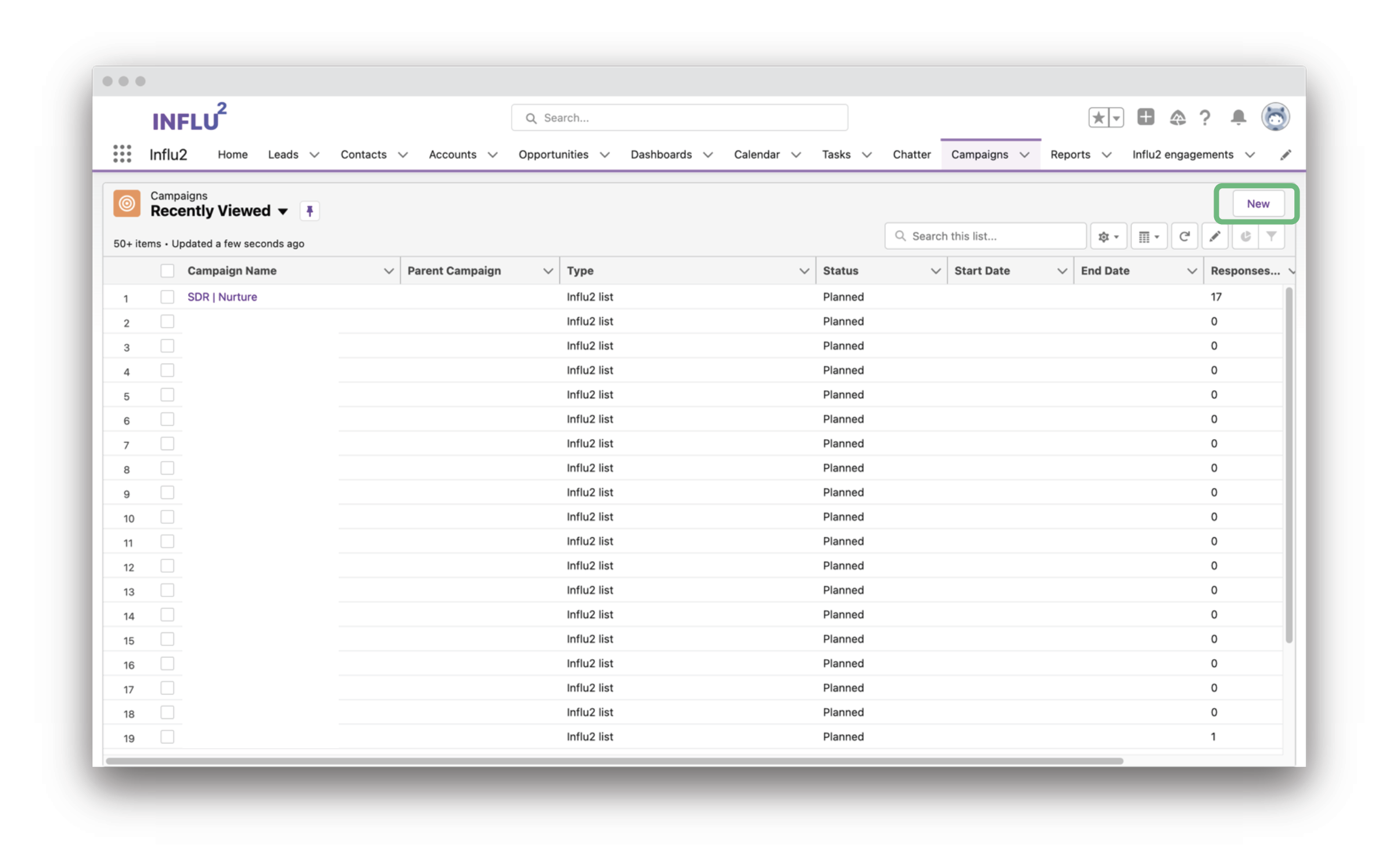1400x848 pixels.
Task: Refresh the campaigns list
Action: point(1184,236)
